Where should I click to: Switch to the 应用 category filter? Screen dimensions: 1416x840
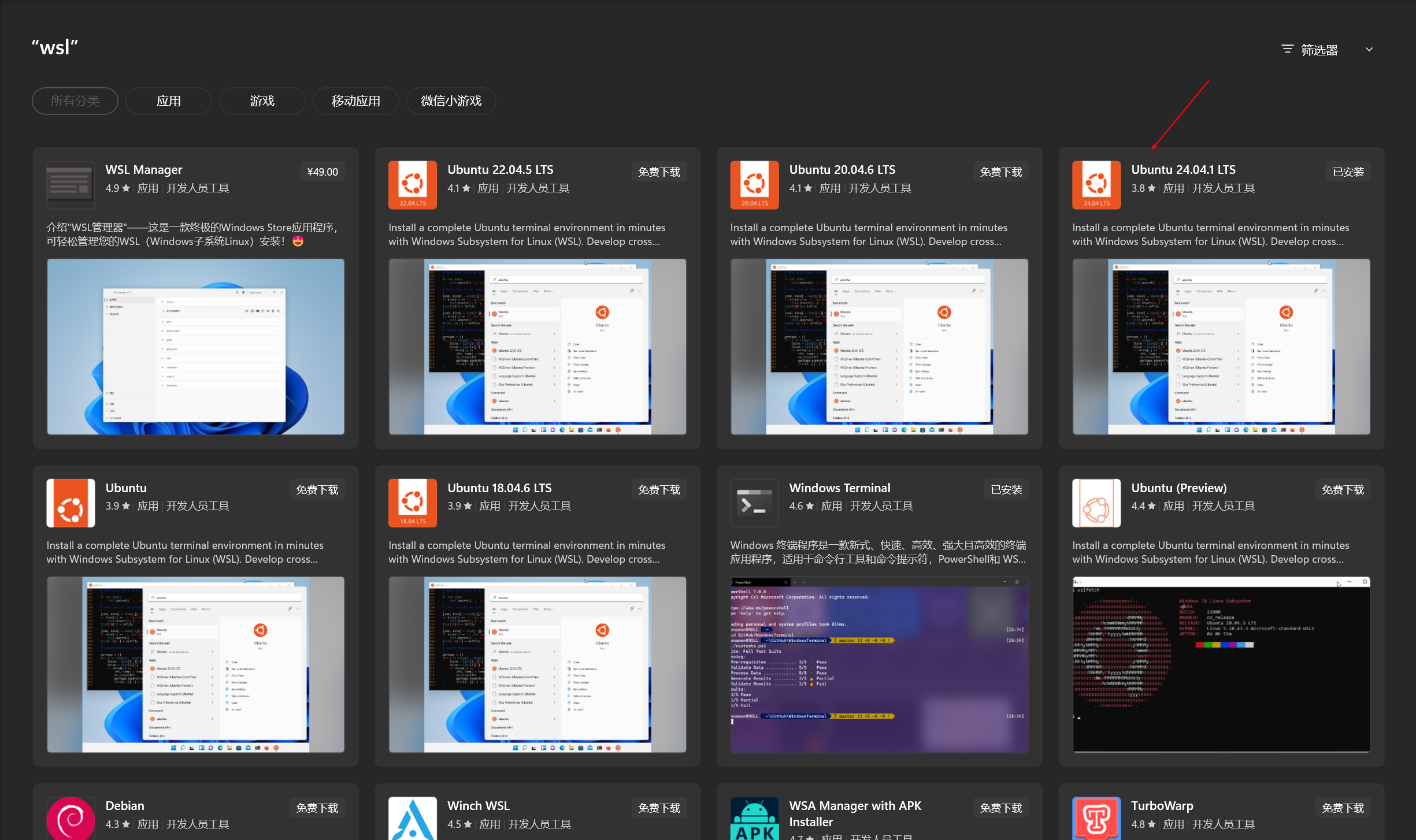pyautogui.click(x=168, y=101)
